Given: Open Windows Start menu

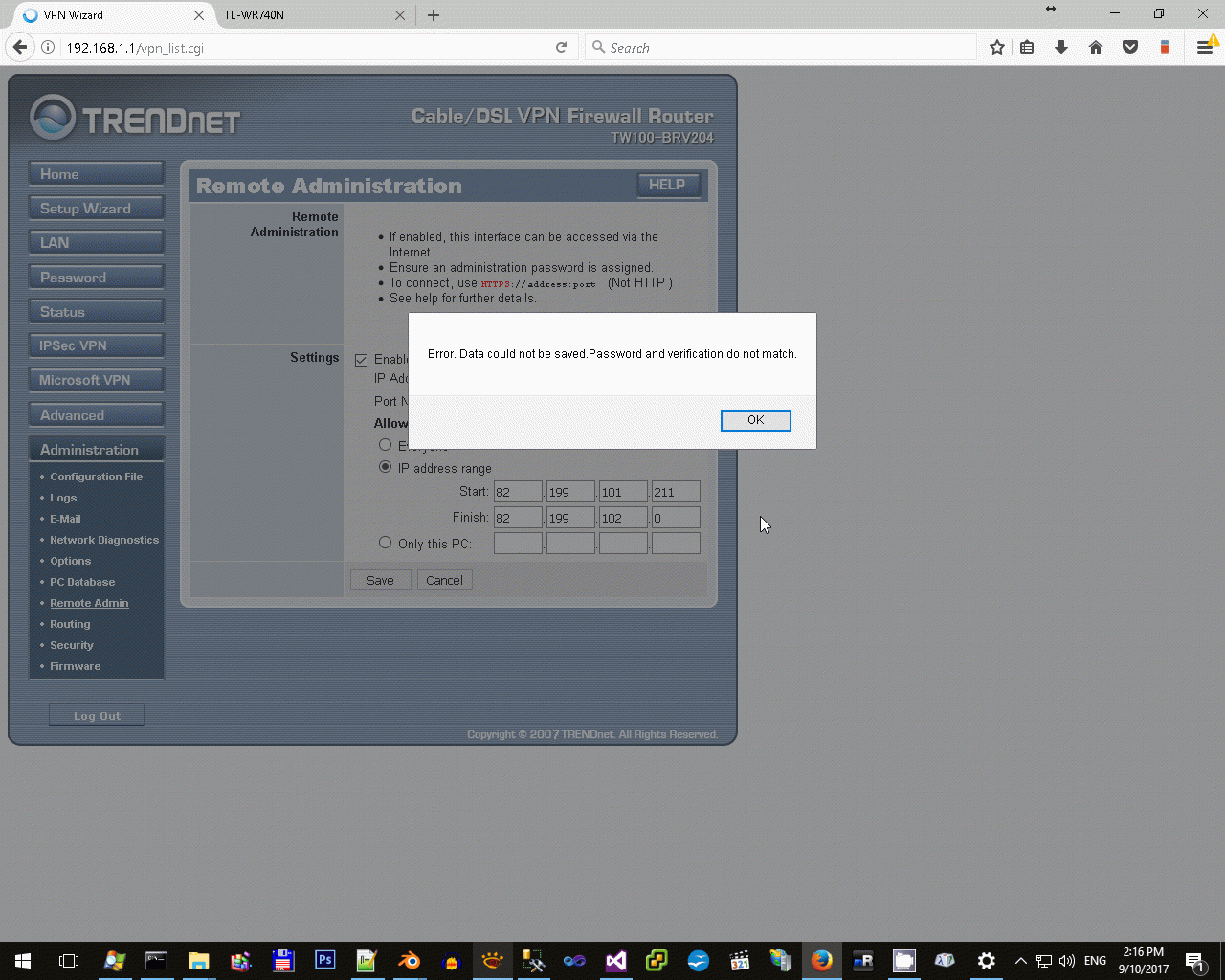Looking at the screenshot, I should tap(23, 961).
